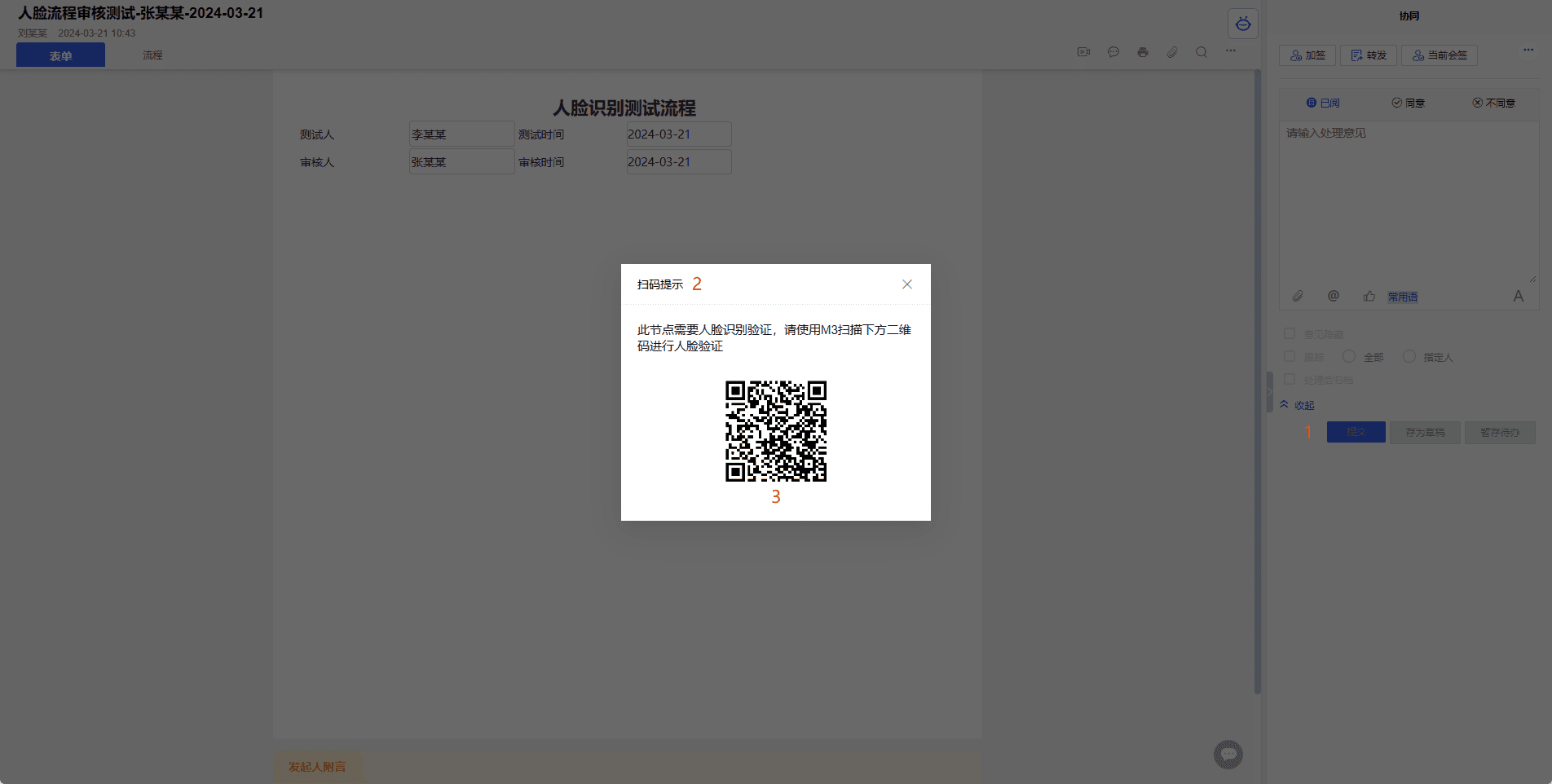Switch to the 流程 tab

tap(152, 55)
